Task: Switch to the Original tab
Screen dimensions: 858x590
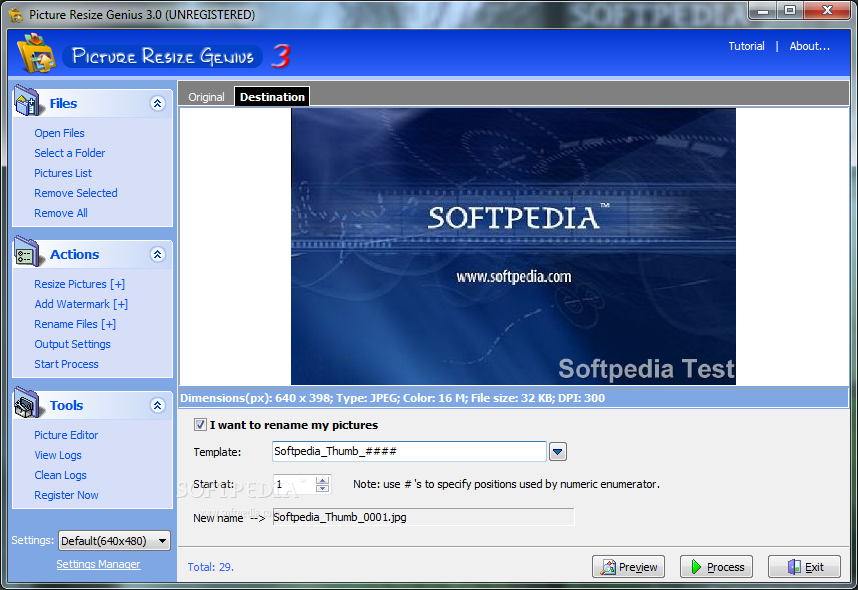Action: (206, 97)
